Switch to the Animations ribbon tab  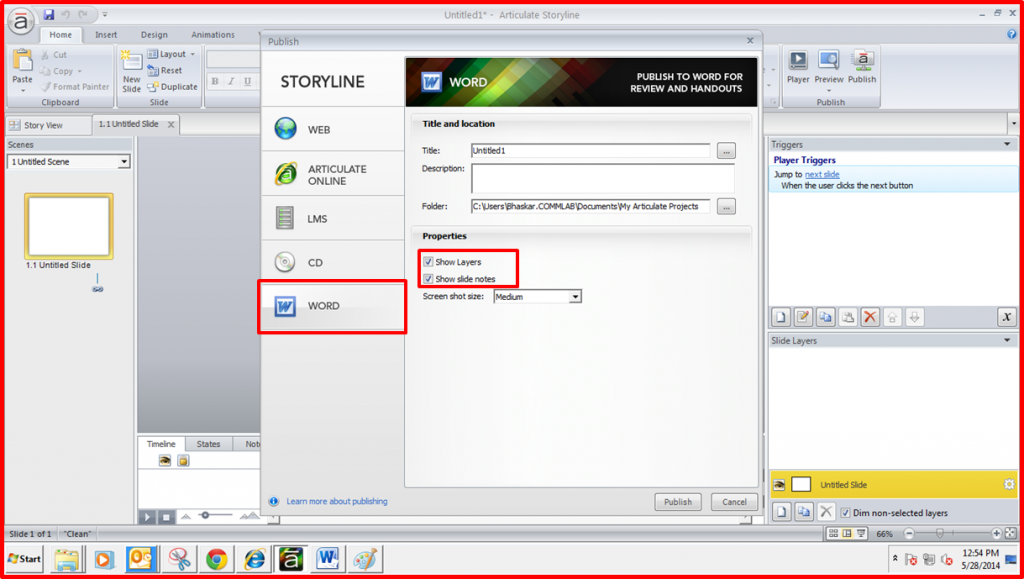pos(213,35)
